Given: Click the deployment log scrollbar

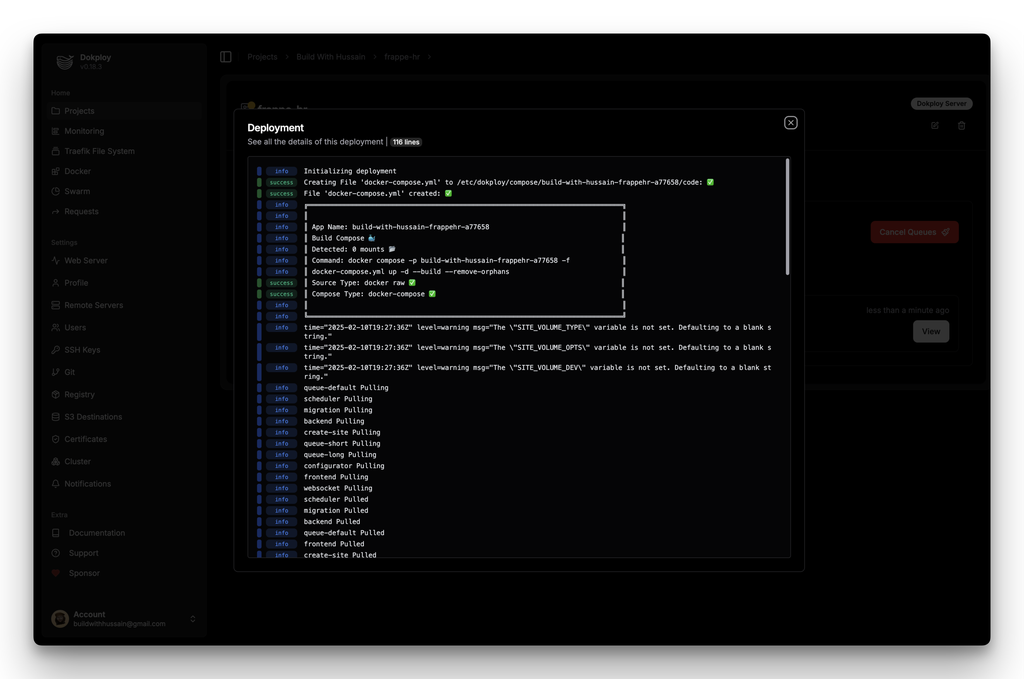Looking at the screenshot, I should coord(787,216).
